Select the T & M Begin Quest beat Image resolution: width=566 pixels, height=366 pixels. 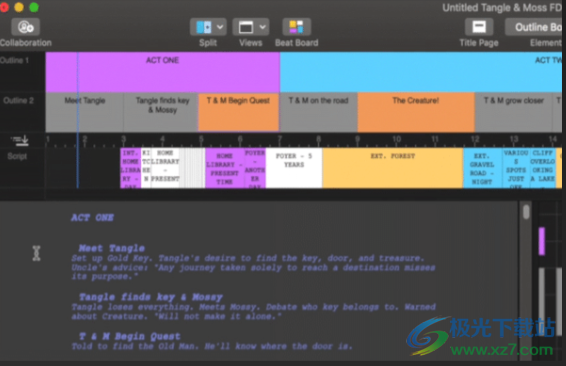[238, 112]
